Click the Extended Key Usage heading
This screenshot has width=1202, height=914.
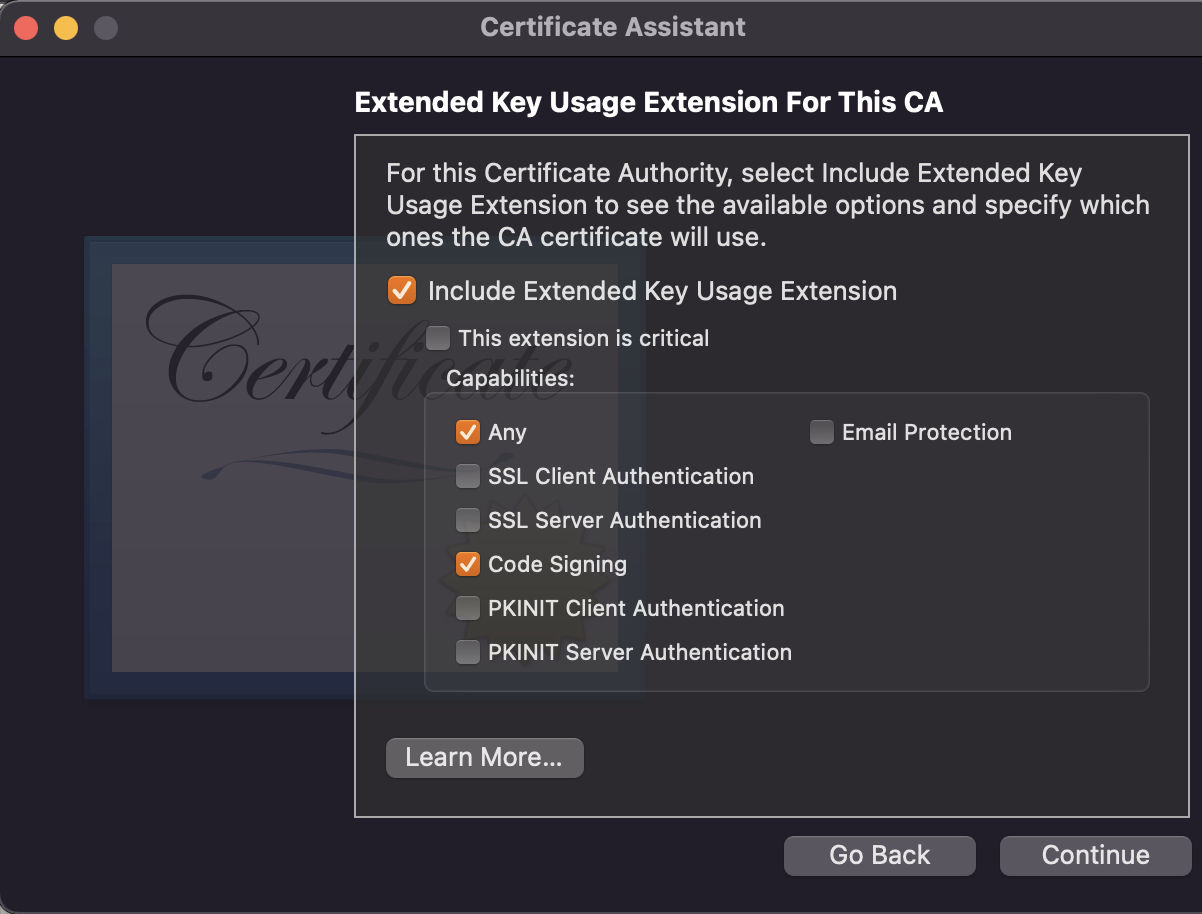pyautogui.click(x=649, y=103)
